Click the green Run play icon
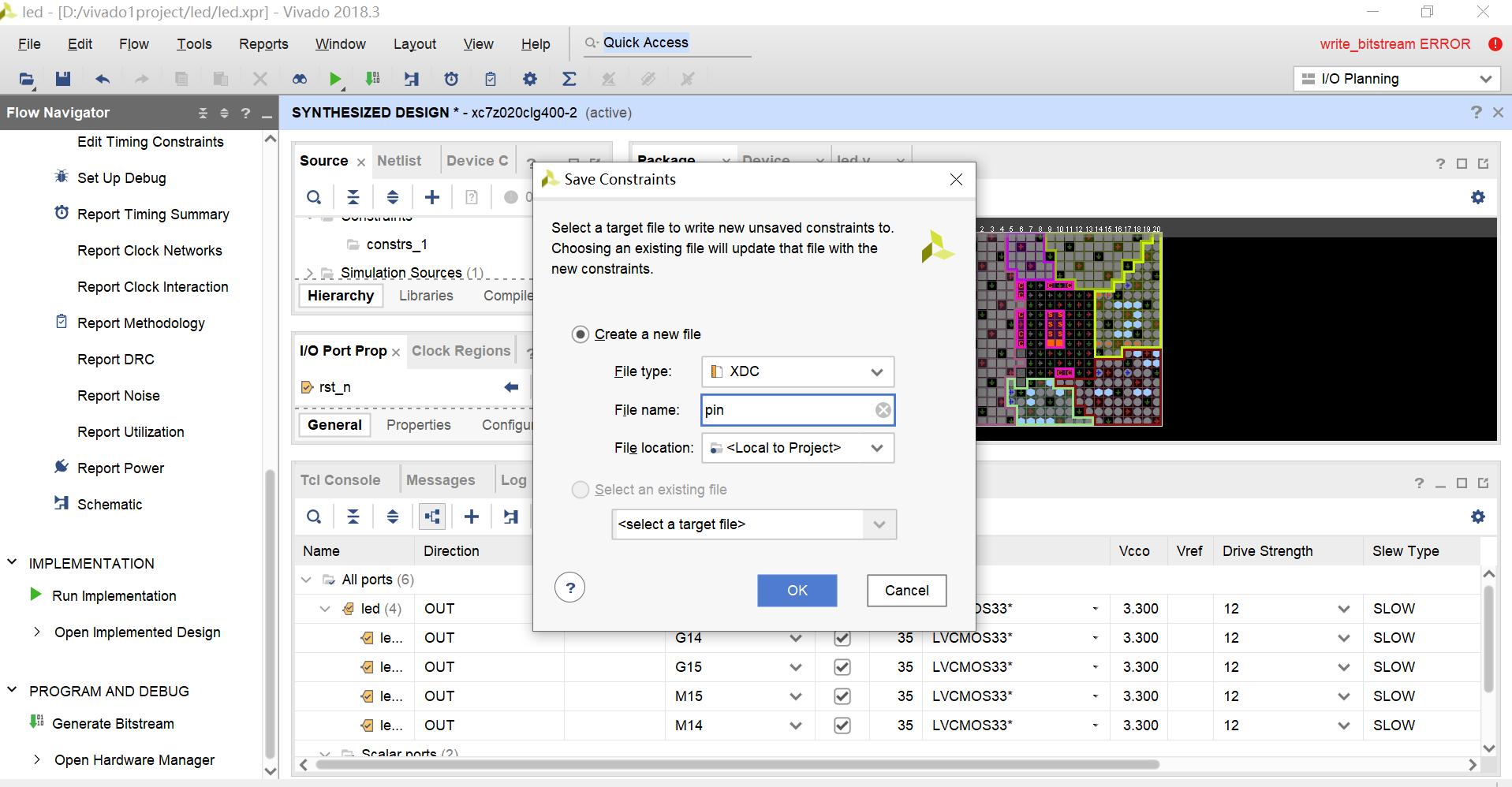Image resolution: width=1512 pixels, height=787 pixels. [x=335, y=79]
